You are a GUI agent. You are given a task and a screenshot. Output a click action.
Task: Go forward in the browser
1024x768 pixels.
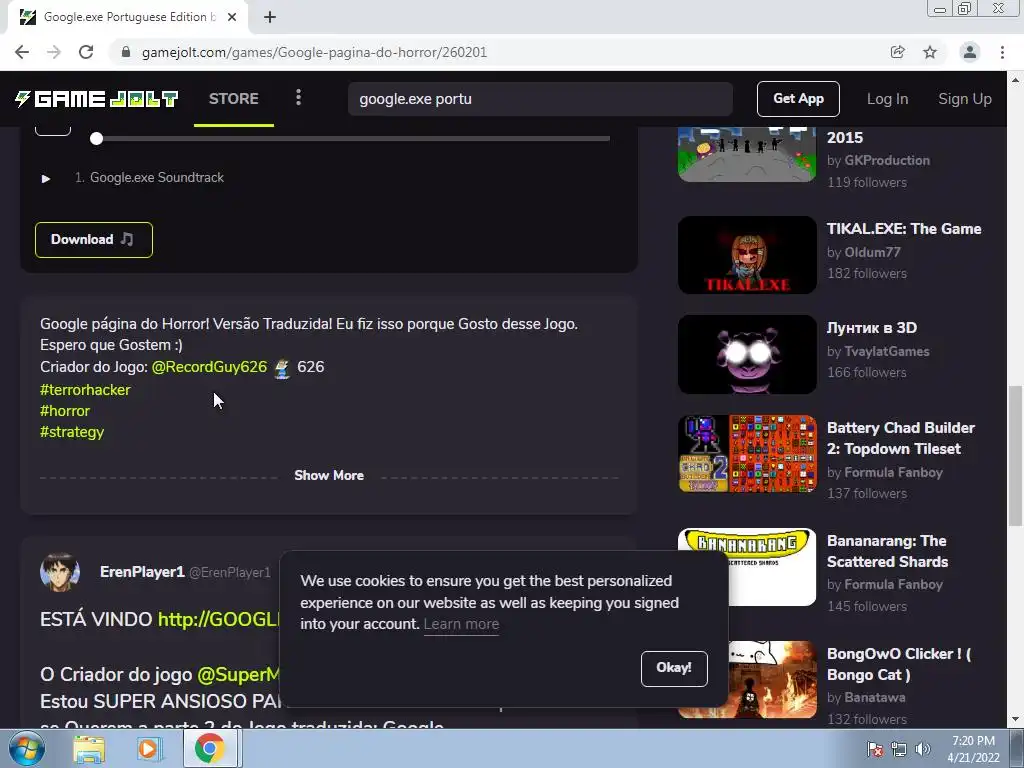coord(54,52)
